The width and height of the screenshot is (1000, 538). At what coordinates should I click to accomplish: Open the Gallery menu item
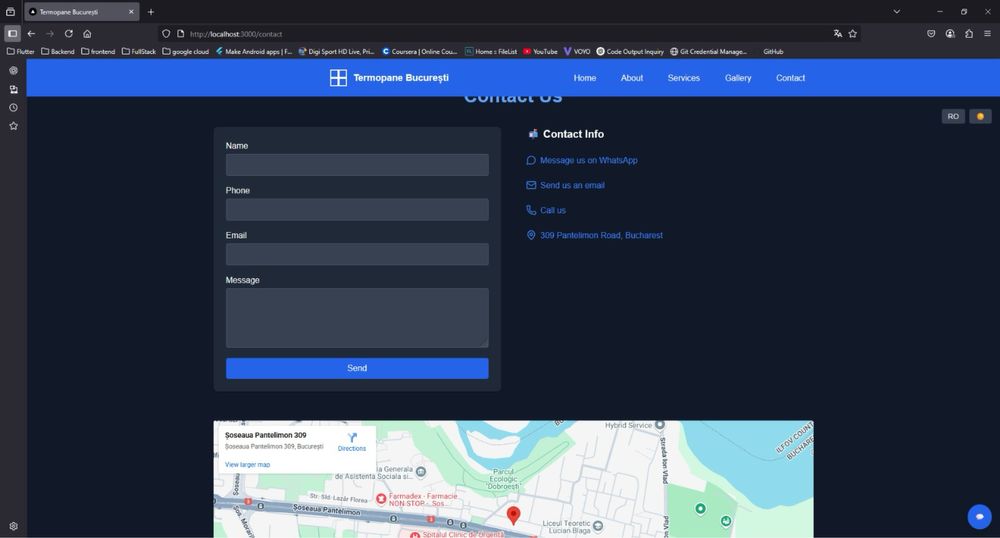(737, 78)
